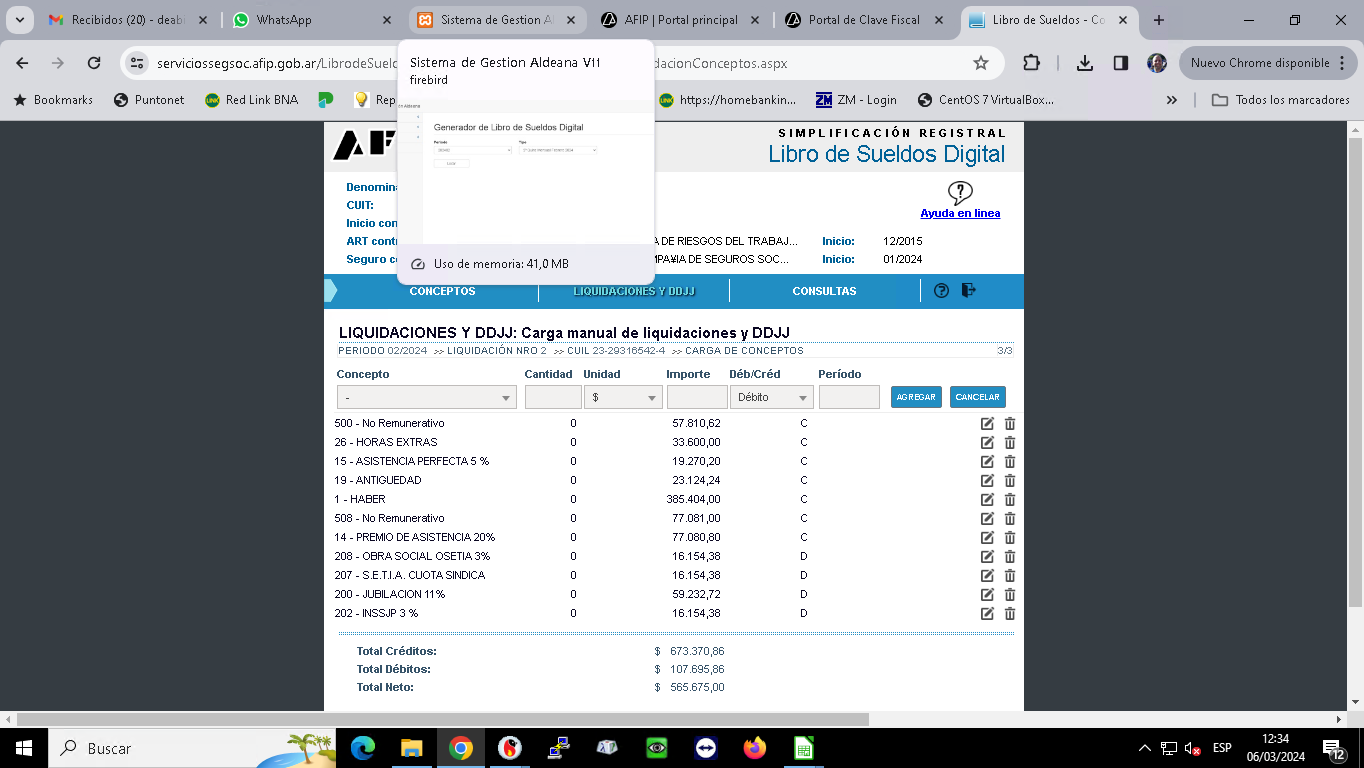Delete the 19 - ANTIGUEDAD row
This screenshot has height=768, width=1364.
click(1009, 480)
